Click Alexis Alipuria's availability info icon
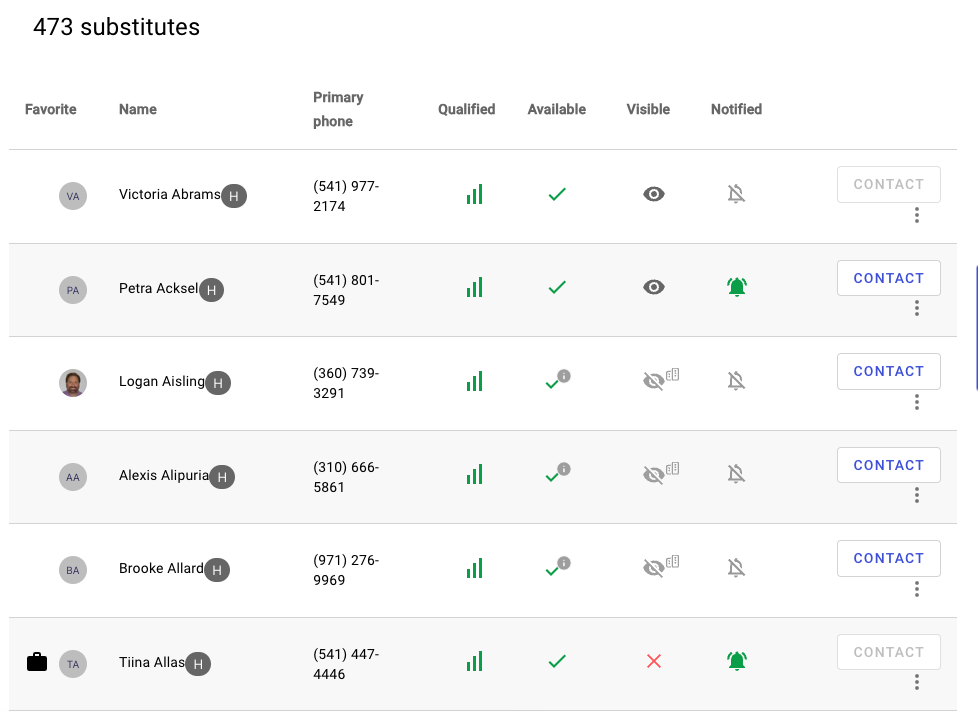978x713 pixels. pos(564,469)
